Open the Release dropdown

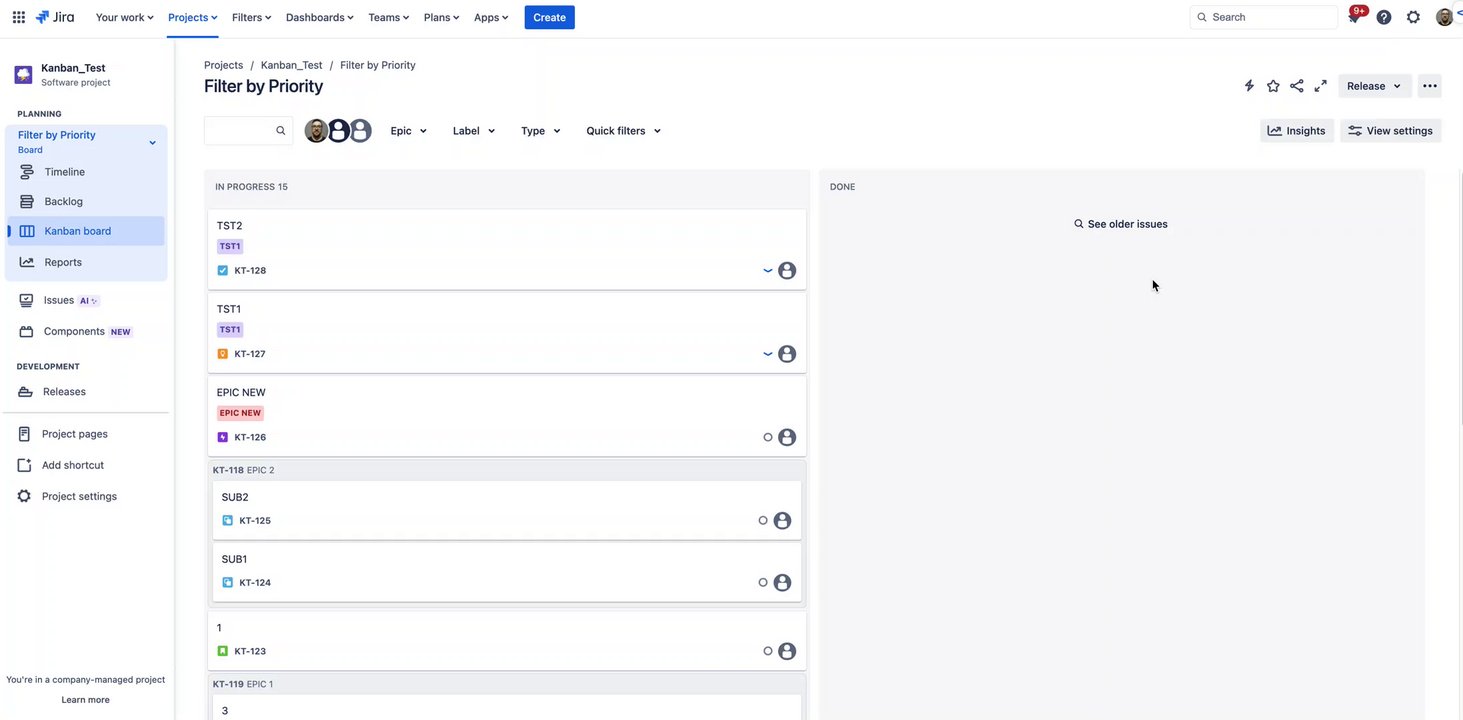pos(1374,86)
